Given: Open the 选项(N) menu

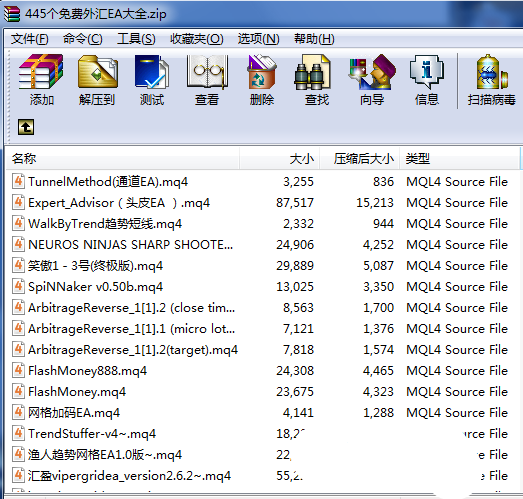Looking at the screenshot, I should (x=258, y=39).
